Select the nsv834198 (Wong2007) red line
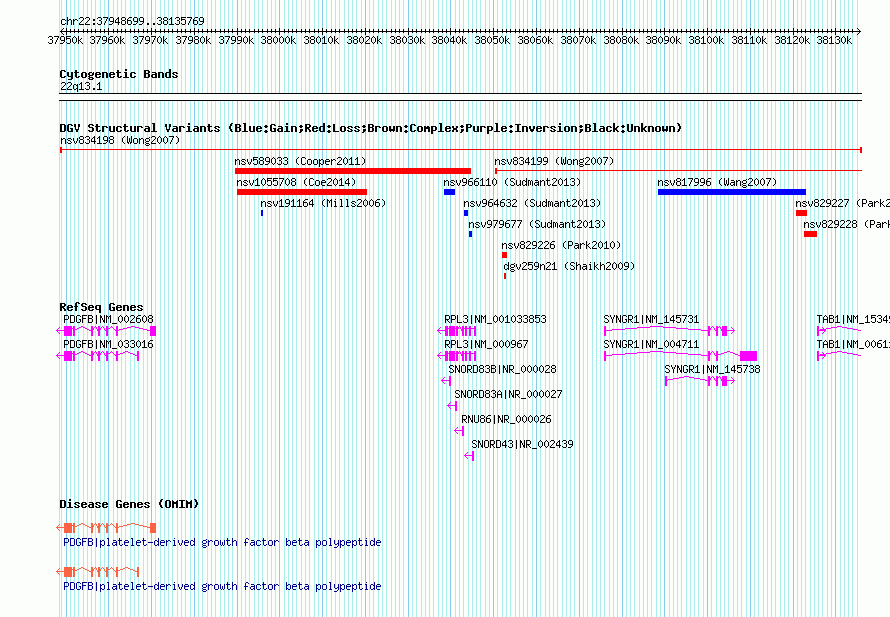Viewport: 890px width, 617px height. [461, 150]
